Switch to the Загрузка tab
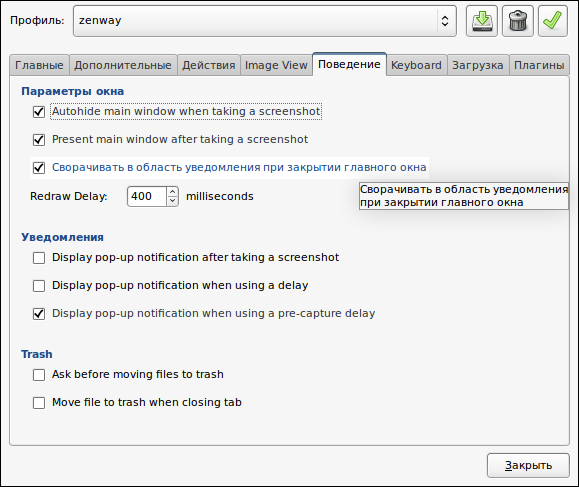This screenshot has width=579, height=487. [x=478, y=65]
